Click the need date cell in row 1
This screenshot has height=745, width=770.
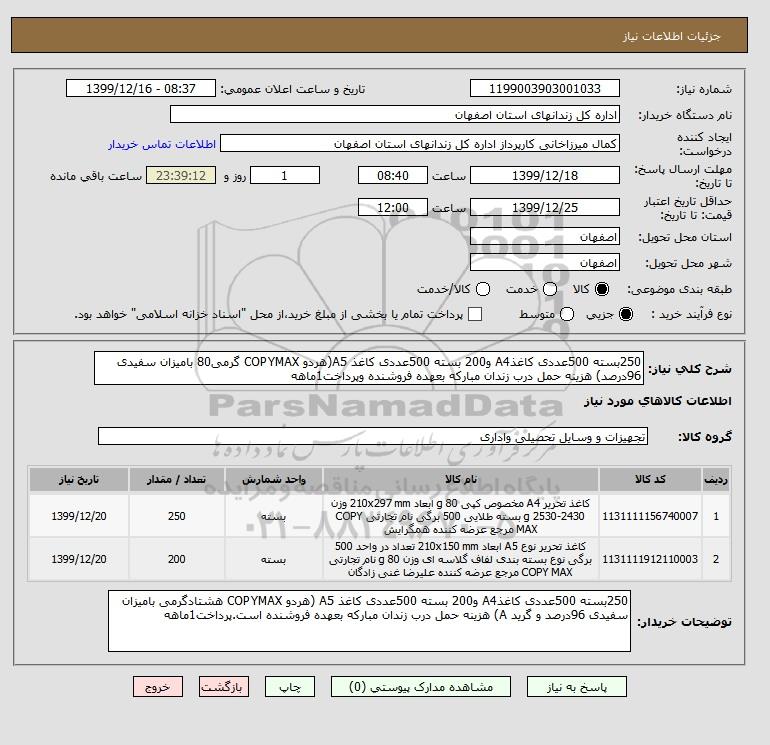[x=79, y=516]
